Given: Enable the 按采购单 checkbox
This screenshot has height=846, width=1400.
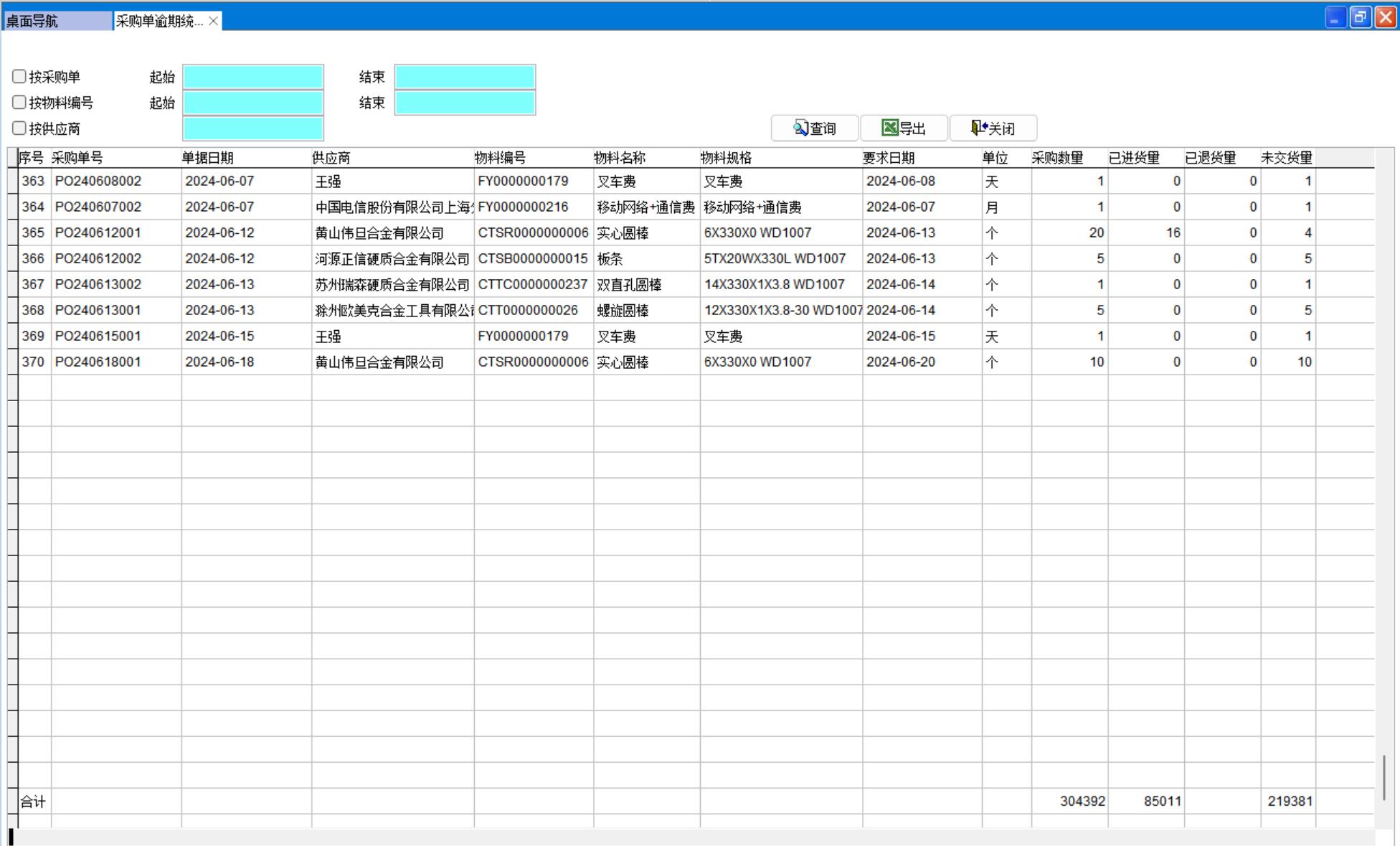Looking at the screenshot, I should 19,77.
